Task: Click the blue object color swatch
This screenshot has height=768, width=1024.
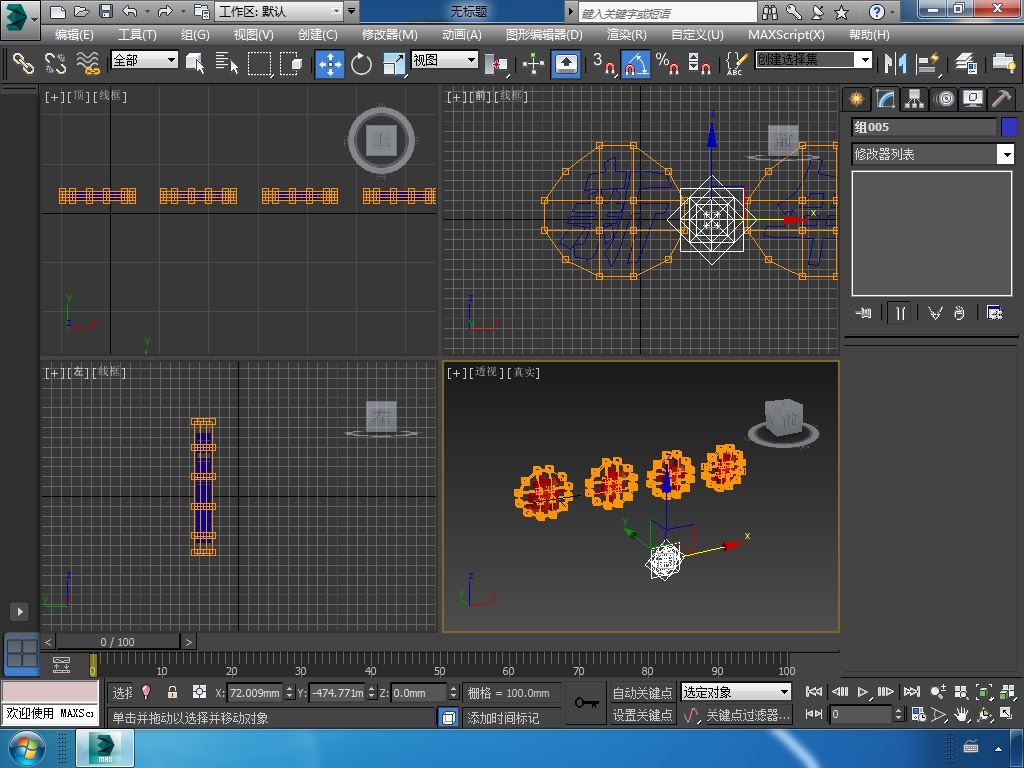Action: [x=1008, y=127]
